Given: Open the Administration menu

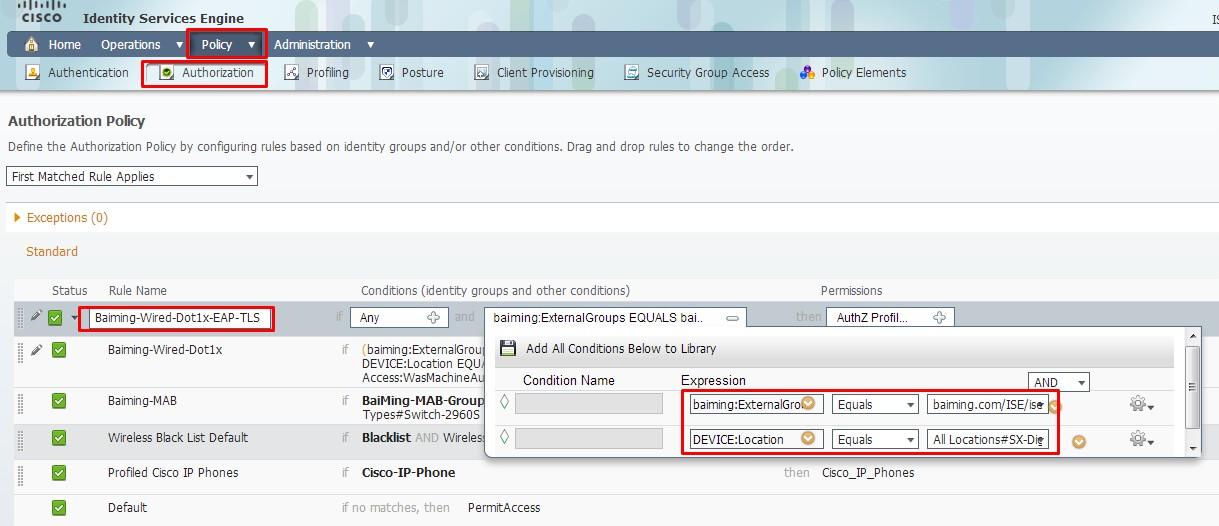Looking at the screenshot, I should pyautogui.click(x=323, y=44).
